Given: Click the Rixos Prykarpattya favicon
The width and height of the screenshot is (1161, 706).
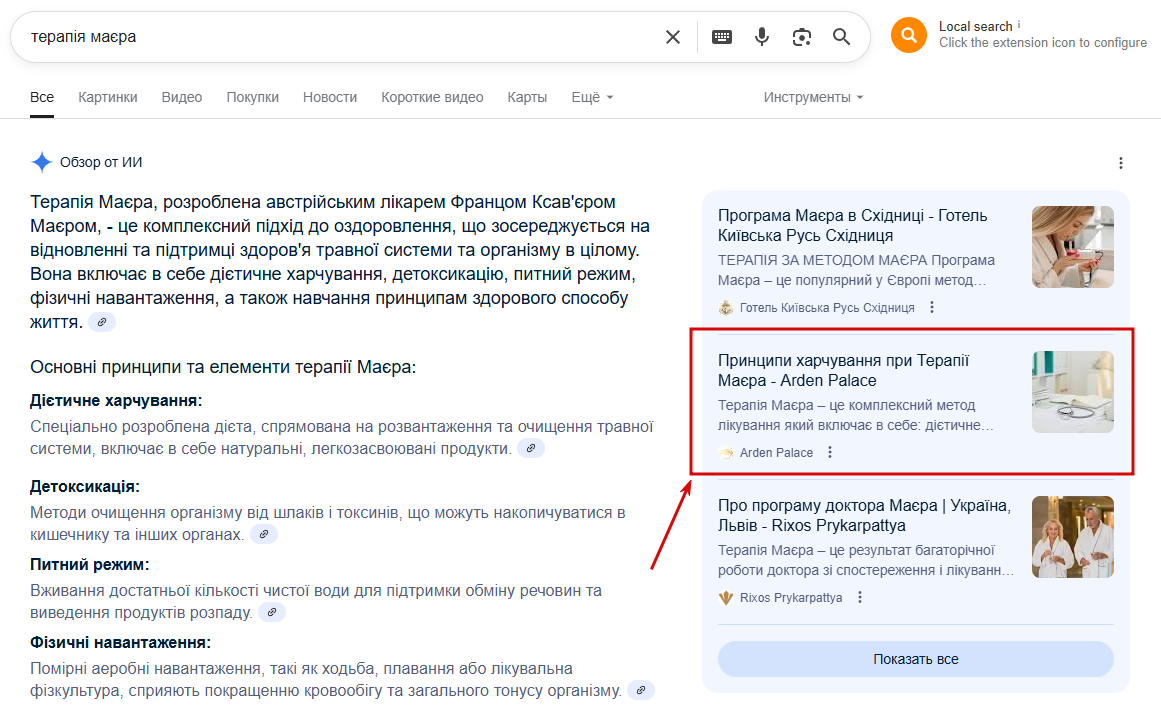Looking at the screenshot, I should [x=726, y=598].
